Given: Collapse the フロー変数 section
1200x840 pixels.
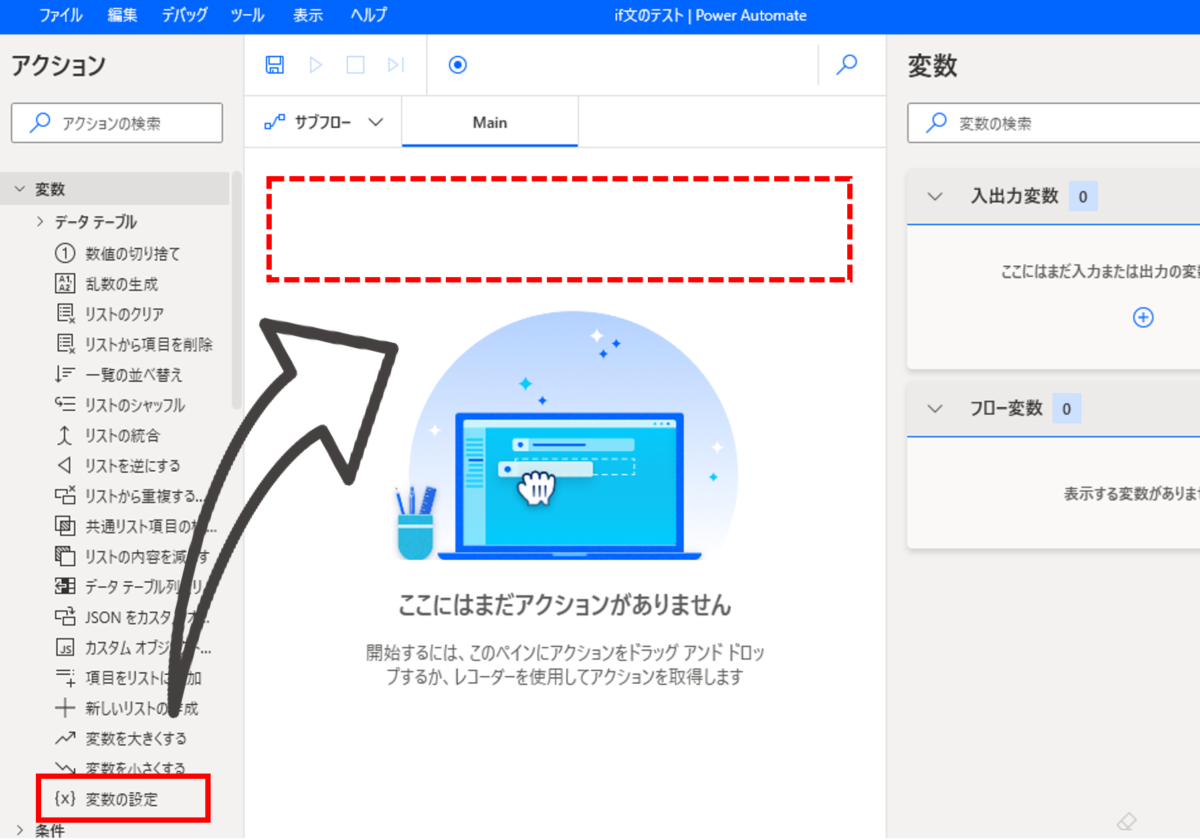Looking at the screenshot, I should tap(935, 408).
